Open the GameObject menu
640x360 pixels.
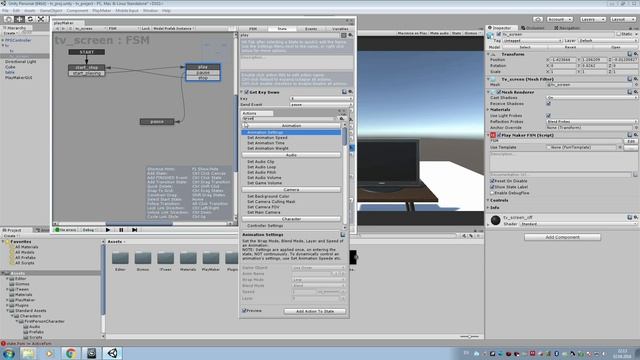[x=51, y=11]
